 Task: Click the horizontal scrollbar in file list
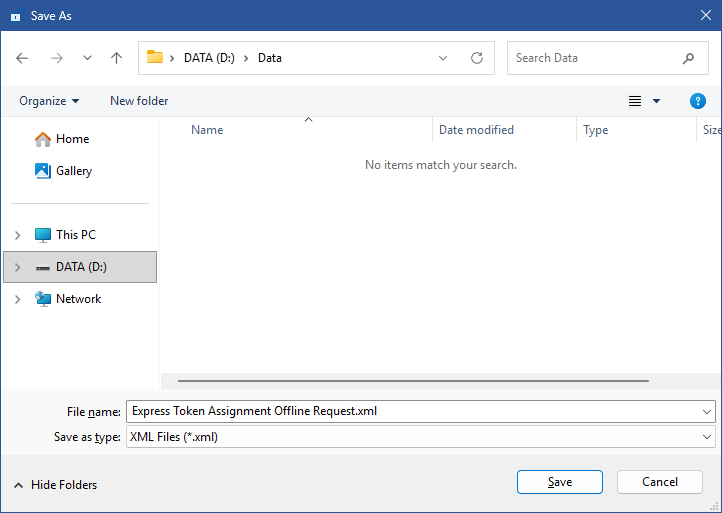(413, 381)
